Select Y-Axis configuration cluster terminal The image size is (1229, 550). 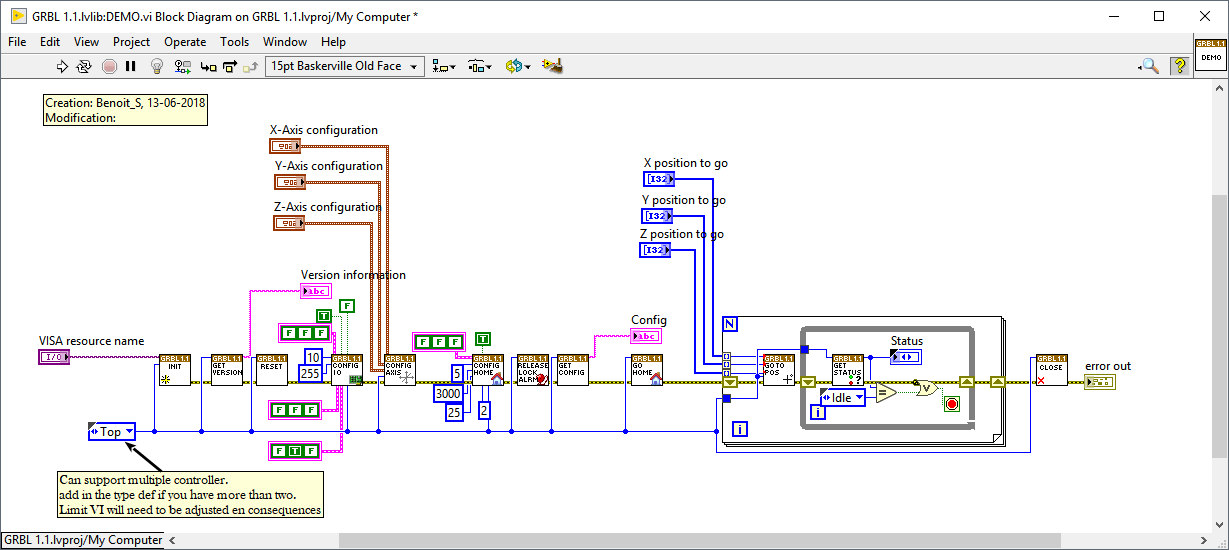290,182
